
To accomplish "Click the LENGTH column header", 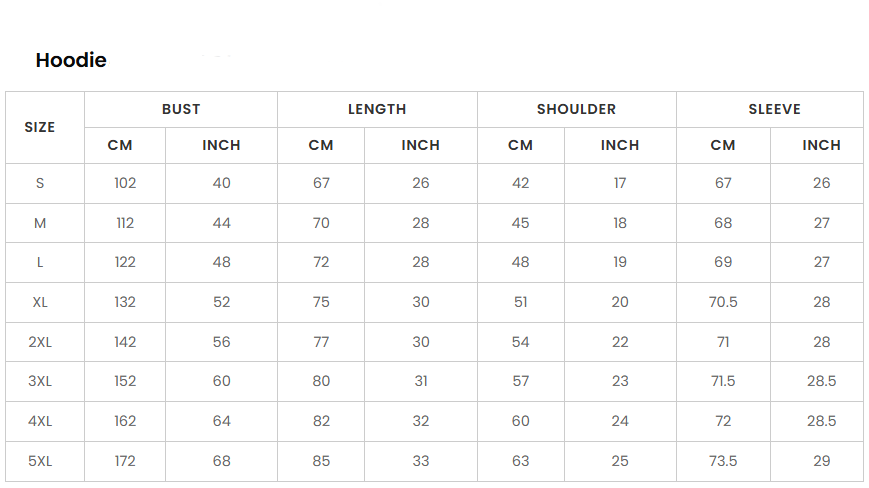I will tap(377, 109).
